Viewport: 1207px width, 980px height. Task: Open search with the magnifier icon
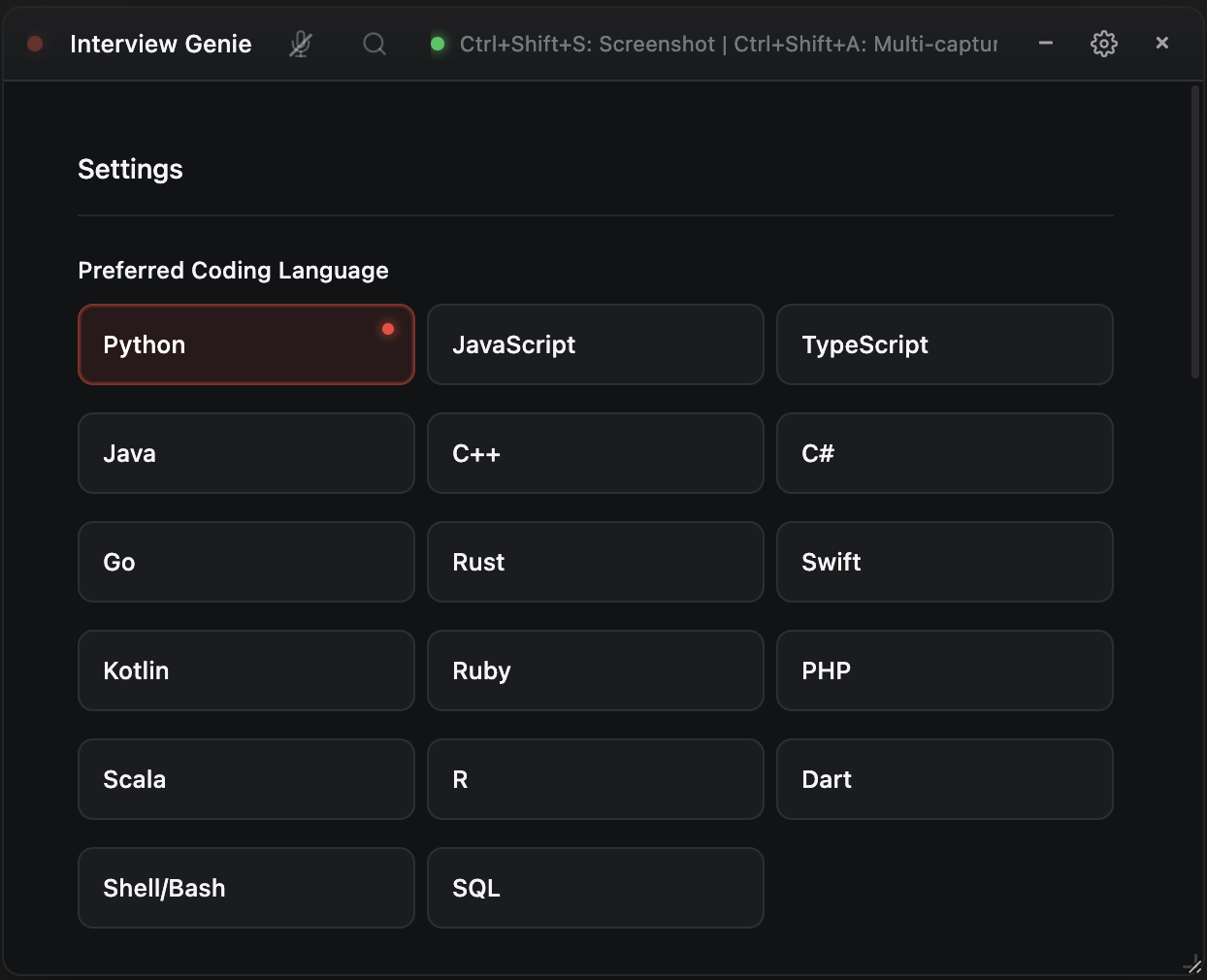coord(375,44)
